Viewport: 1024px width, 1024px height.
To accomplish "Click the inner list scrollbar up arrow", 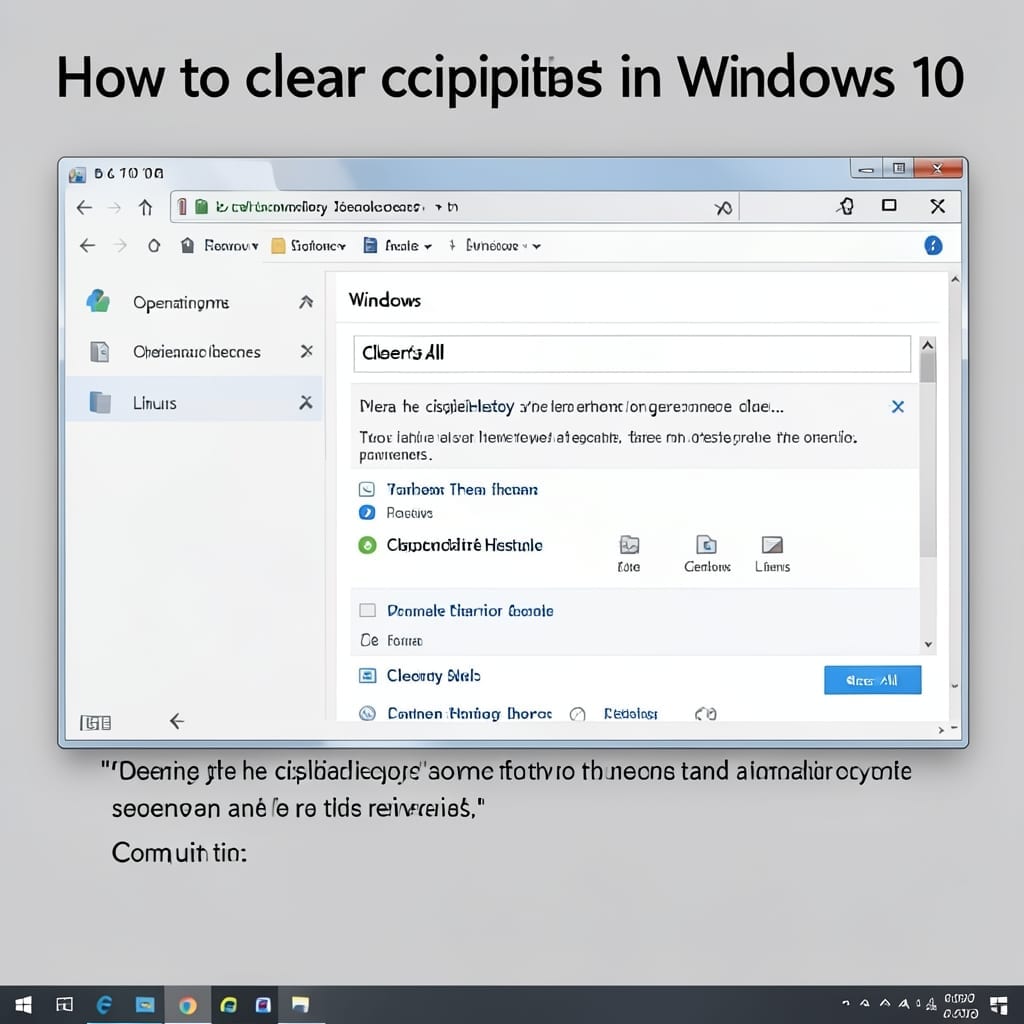I will tap(927, 345).
